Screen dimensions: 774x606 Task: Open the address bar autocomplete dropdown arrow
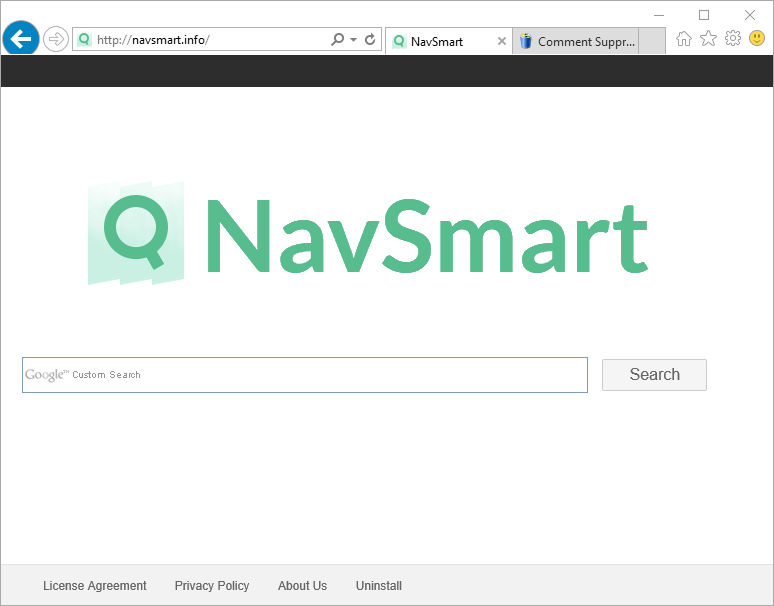pyautogui.click(x=353, y=39)
